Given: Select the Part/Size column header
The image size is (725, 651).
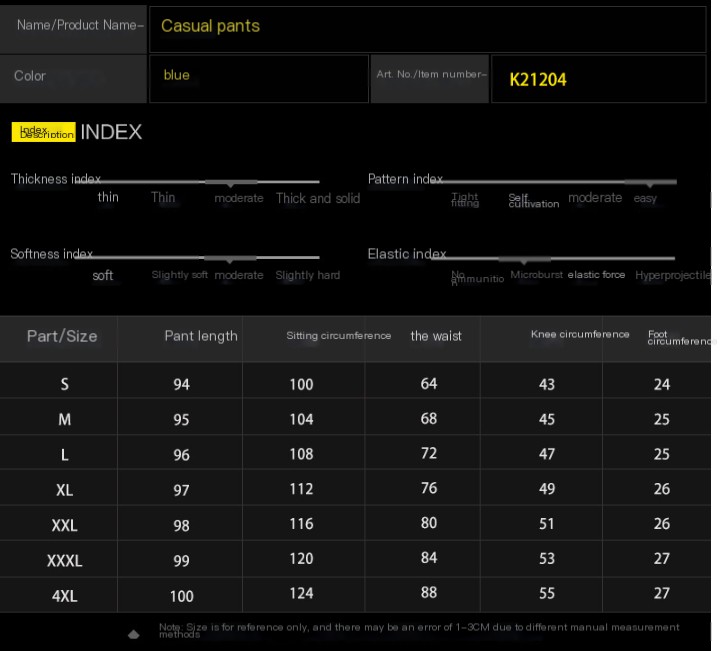Looking at the screenshot, I should click(62, 336).
